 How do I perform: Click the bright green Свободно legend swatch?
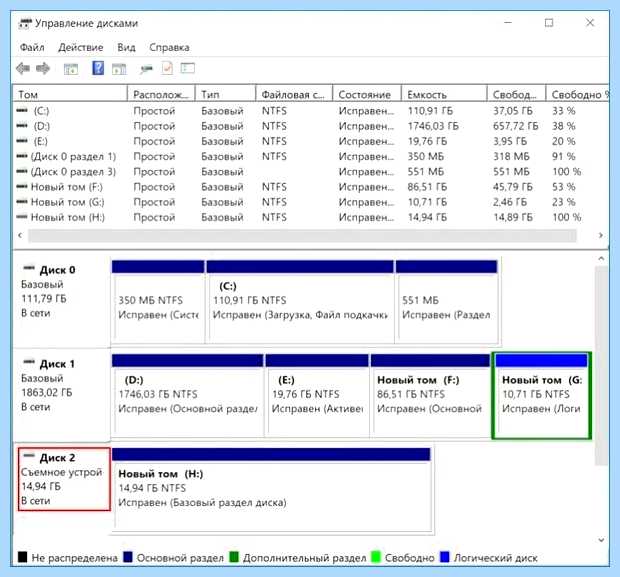click(376, 557)
